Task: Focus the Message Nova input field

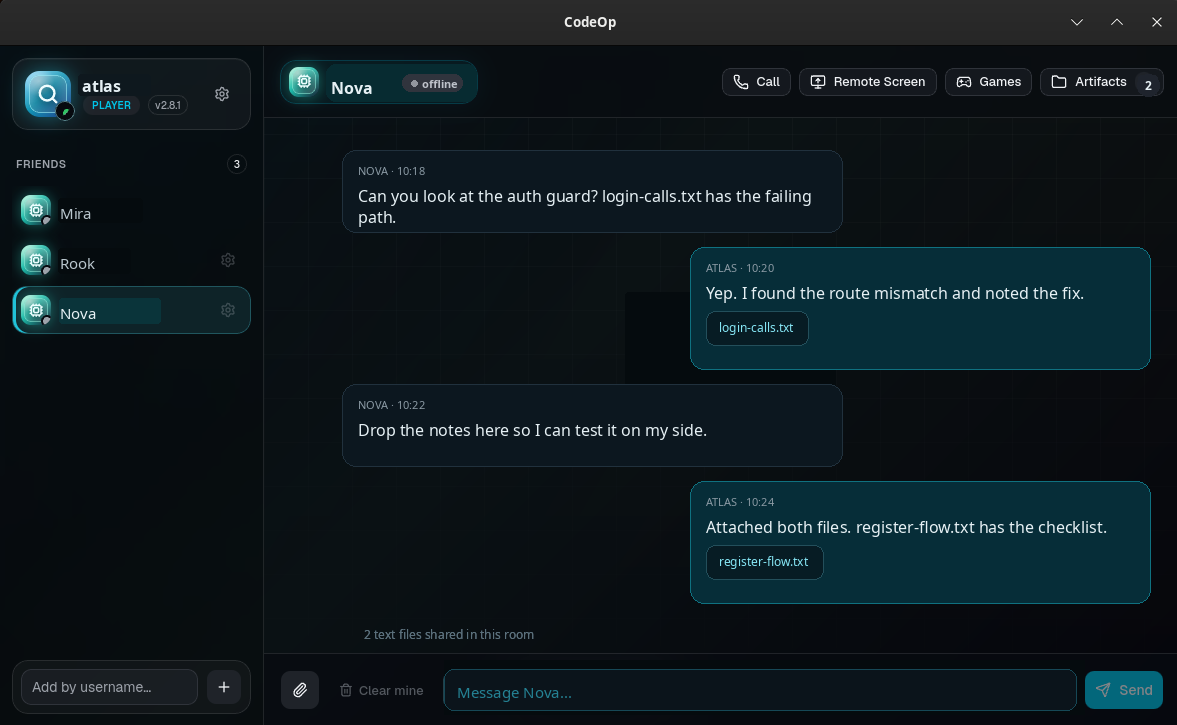Action: 760,690
